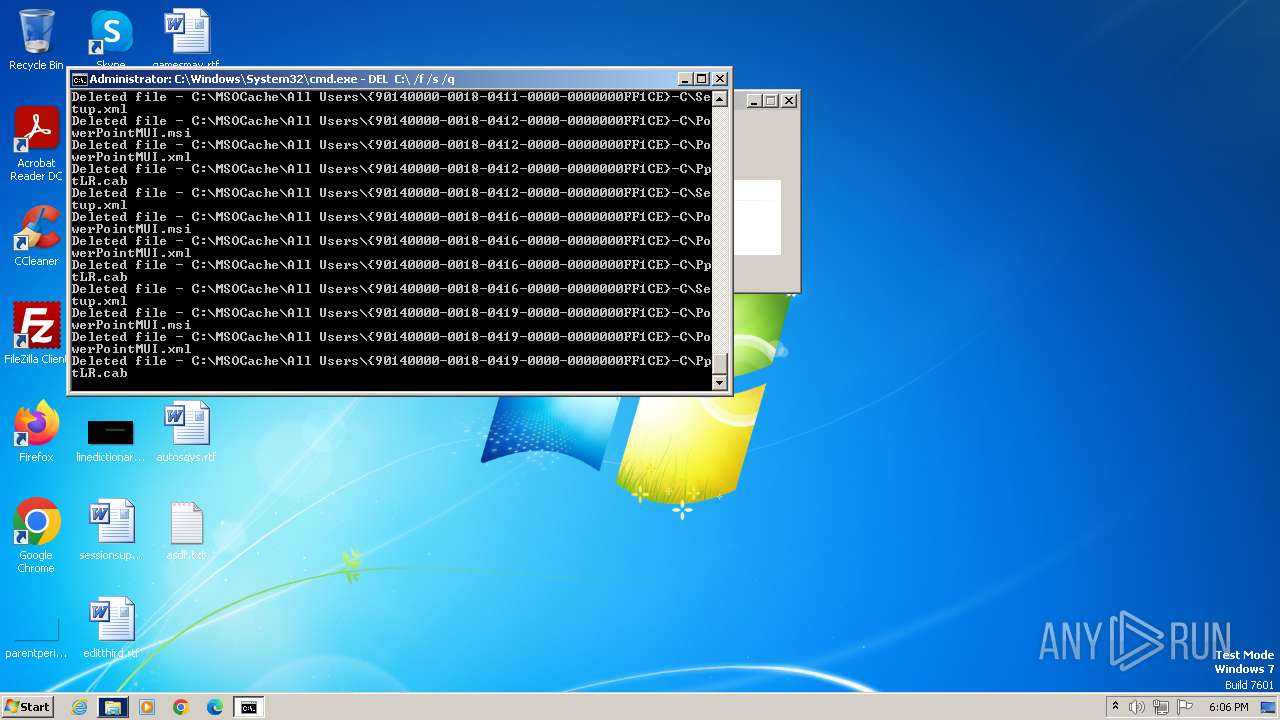Select the FileZilla Client shortcut
The width and height of the screenshot is (1280, 720).
pyautogui.click(x=36, y=334)
